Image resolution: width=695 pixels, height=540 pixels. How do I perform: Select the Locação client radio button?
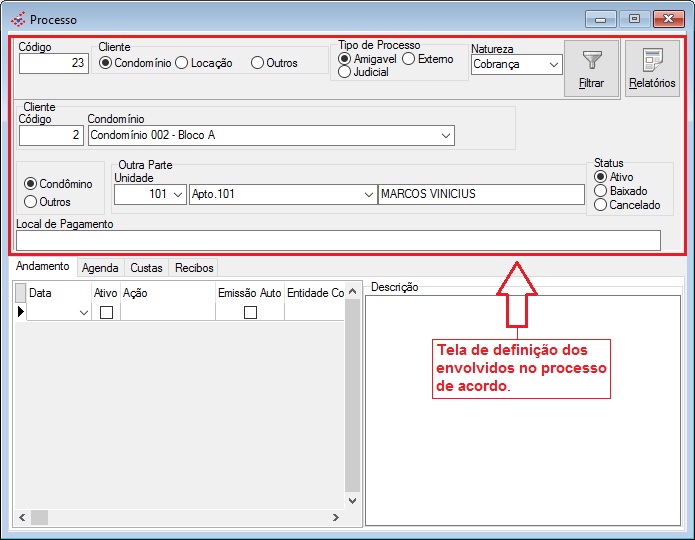pos(182,63)
